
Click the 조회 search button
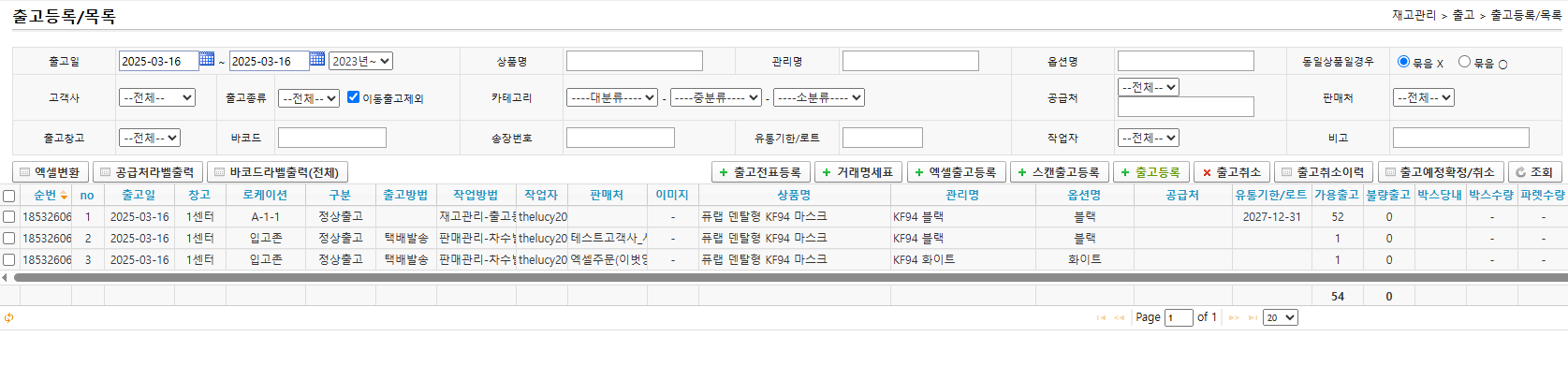point(1534,172)
